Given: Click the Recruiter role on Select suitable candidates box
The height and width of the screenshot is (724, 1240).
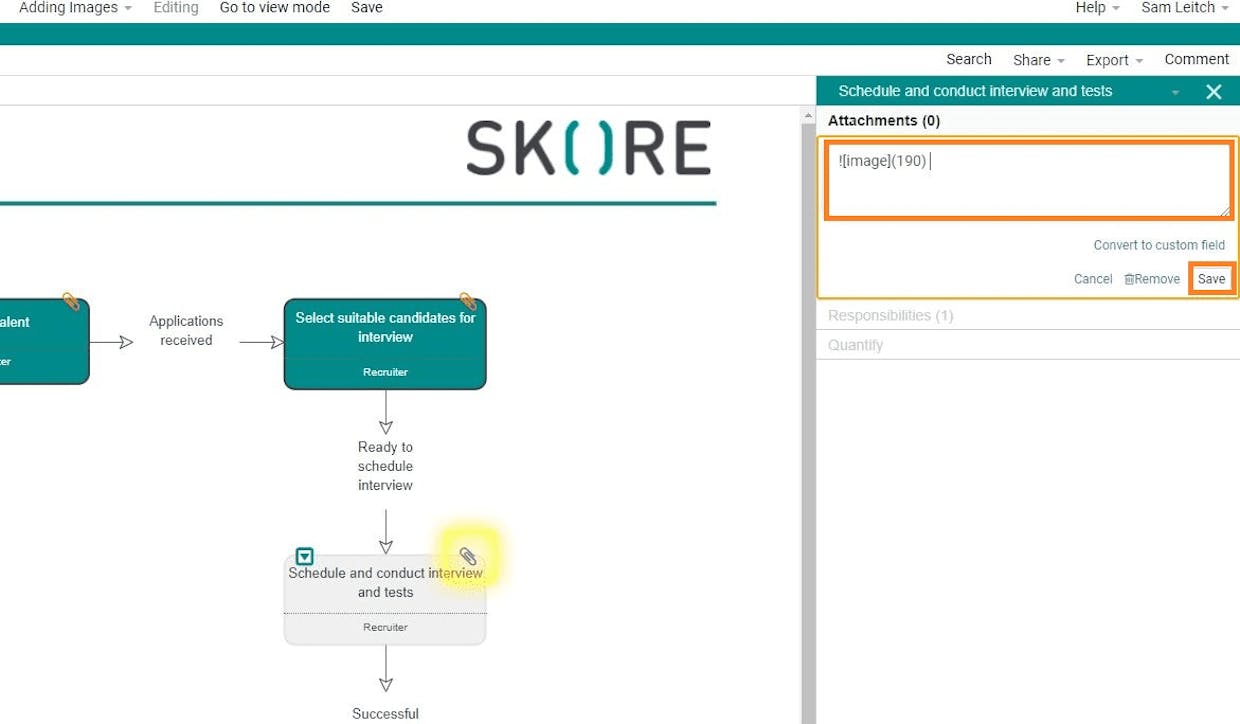Looking at the screenshot, I should pos(385,372).
